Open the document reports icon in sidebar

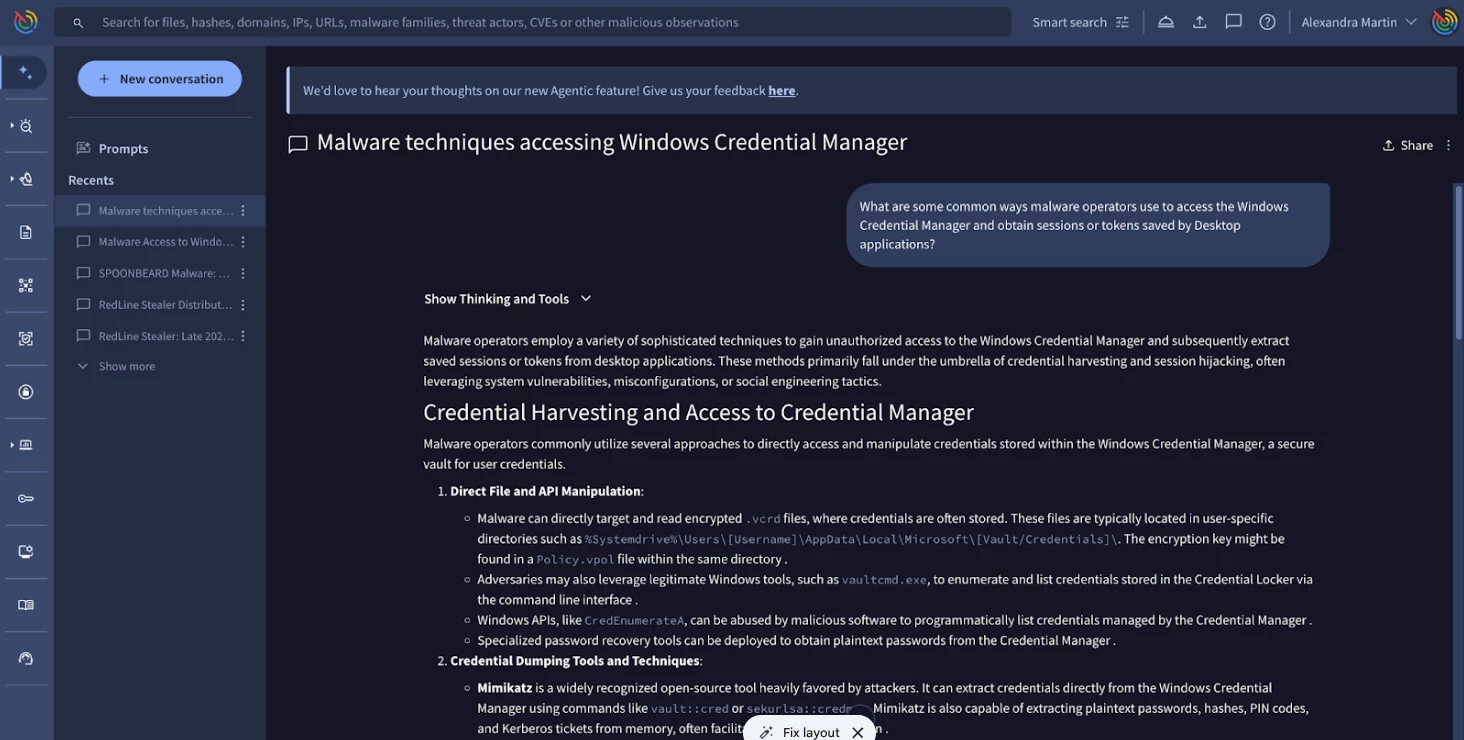[x=26, y=232]
